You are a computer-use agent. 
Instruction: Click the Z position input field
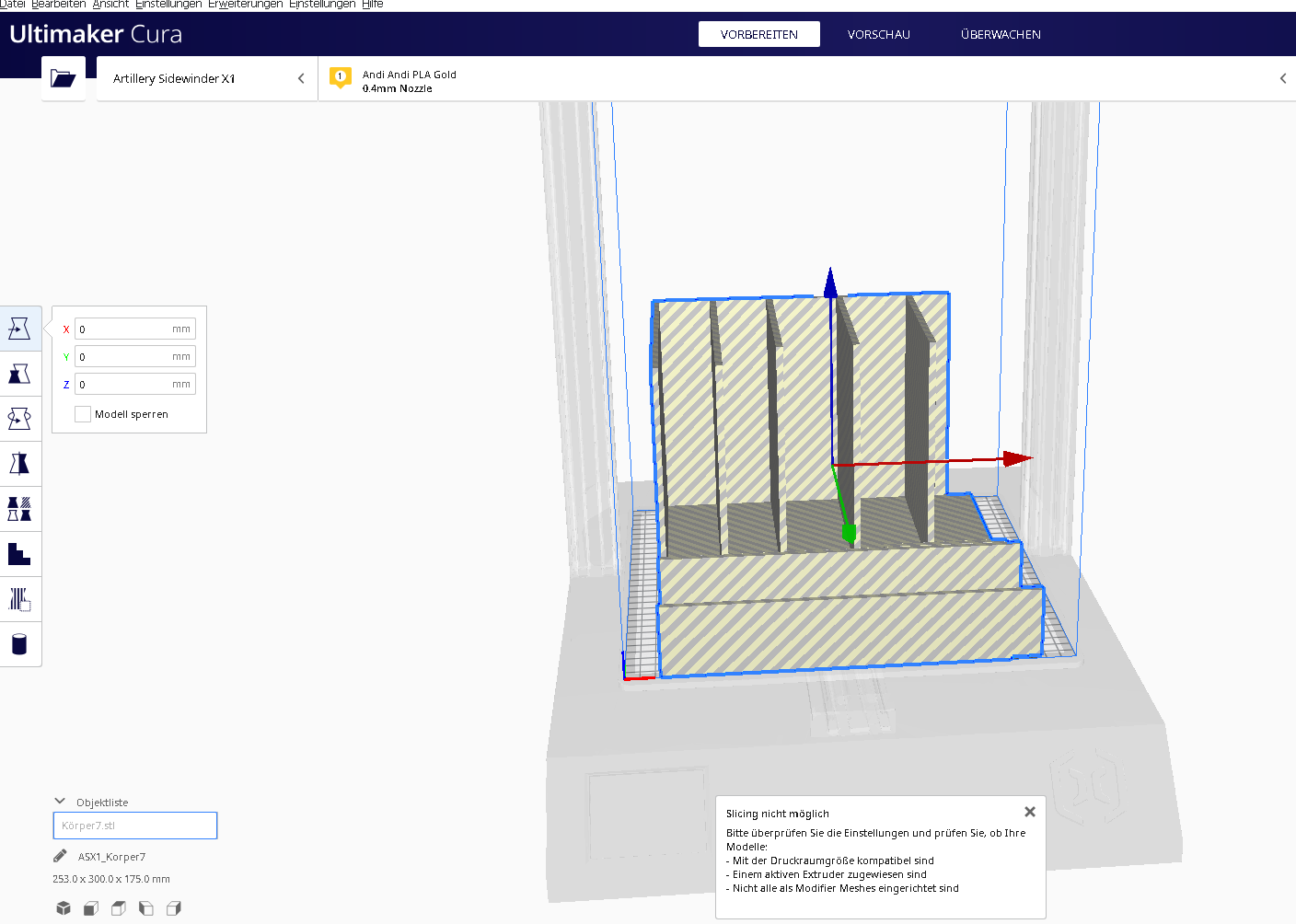click(124, 384)
